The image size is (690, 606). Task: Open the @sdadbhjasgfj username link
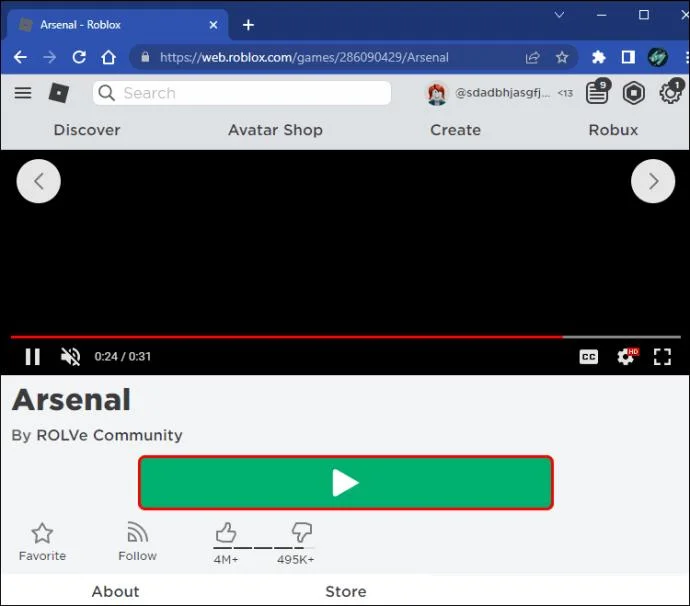coord(502,92)
